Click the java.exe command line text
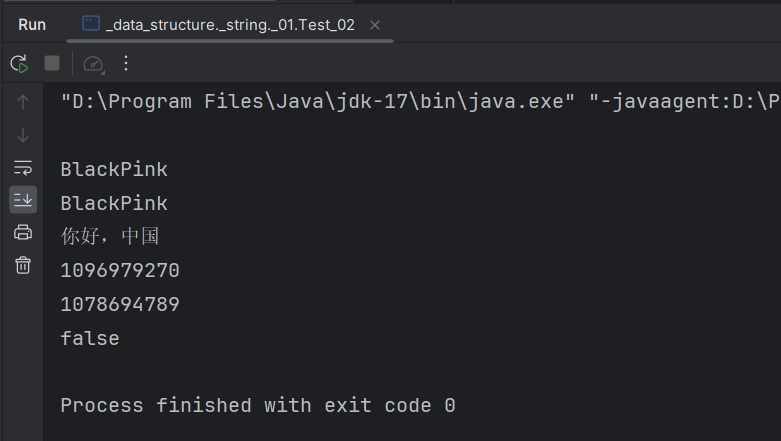This screenshot has height=441, width=781. click(x=420, y=102)
